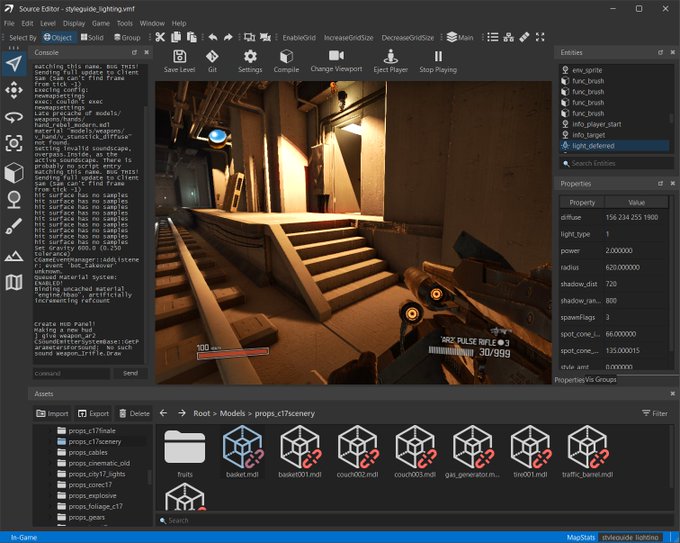Click the fullscreen expand icon in toolbar
The image size is (680, 543).
tap(539, 37)
